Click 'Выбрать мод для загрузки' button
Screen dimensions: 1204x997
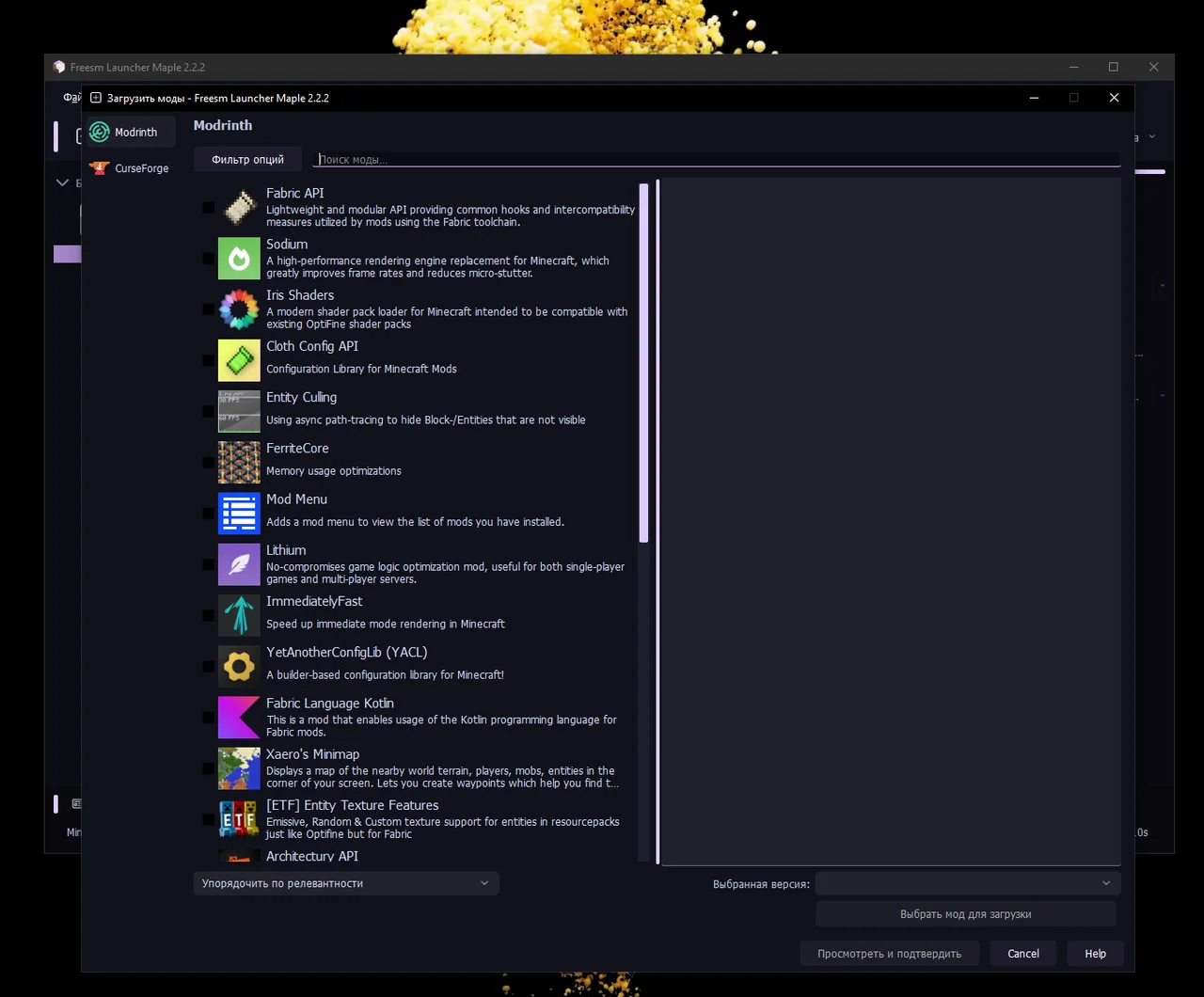[x=966, y=914]
